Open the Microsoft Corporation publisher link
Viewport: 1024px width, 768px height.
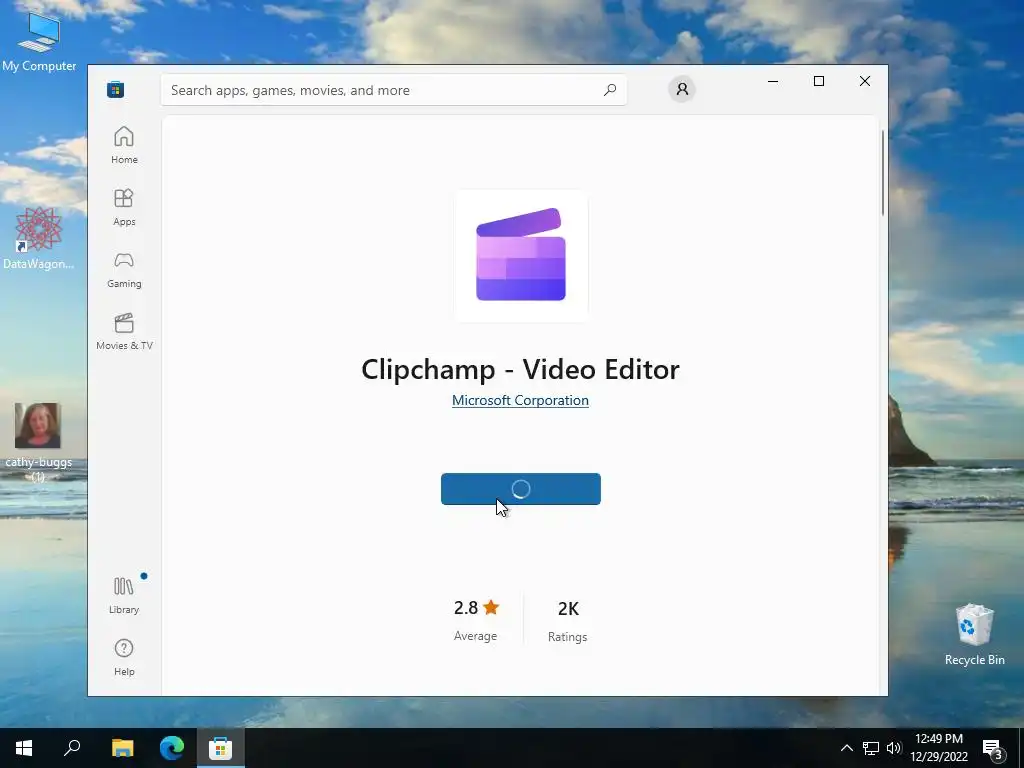tap(520, 400)
